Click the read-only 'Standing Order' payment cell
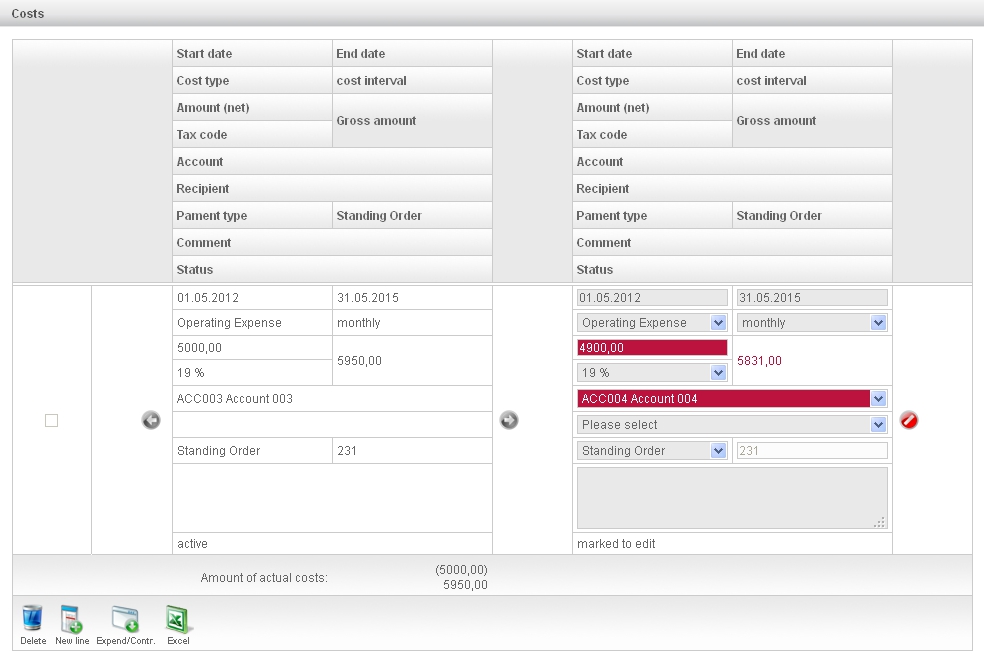 (x=252, y=451)
